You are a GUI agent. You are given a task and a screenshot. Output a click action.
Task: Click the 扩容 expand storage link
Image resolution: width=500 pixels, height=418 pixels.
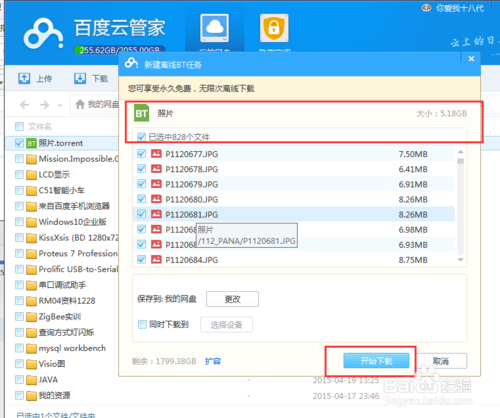pyautogui.click(x=213, y=361)
